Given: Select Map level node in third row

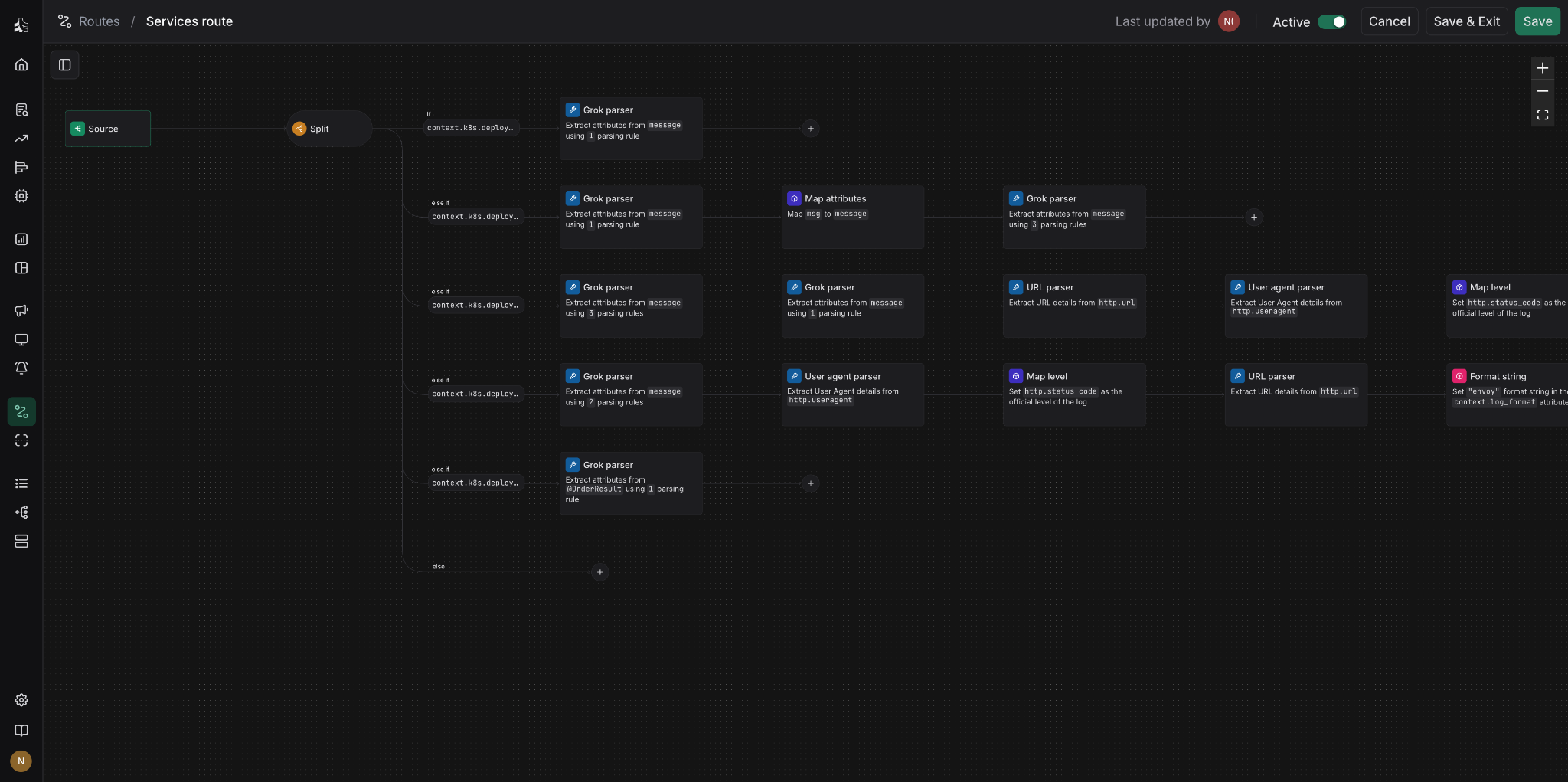Looking at the screenshot, I should (x=1507, y=306).
